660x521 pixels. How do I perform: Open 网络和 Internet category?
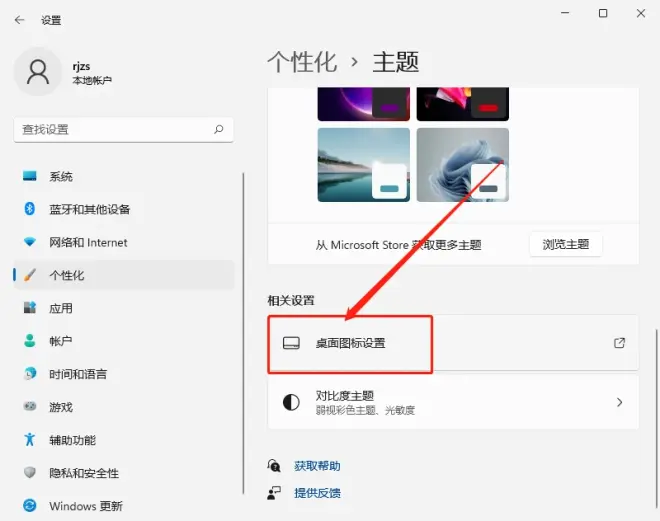pyautogui.click(x=124, y=242)
